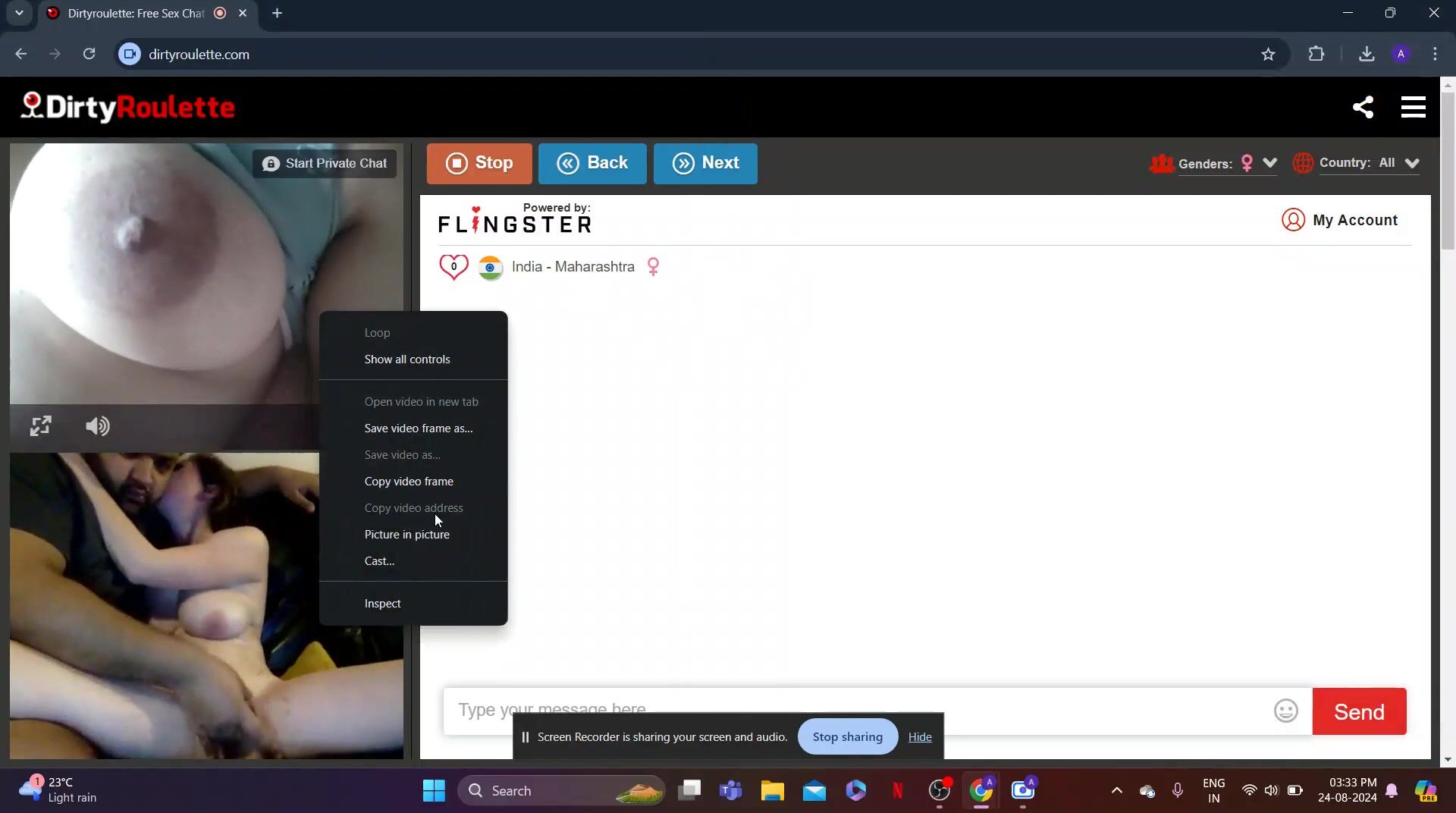Image resolution: width=1456 pixels, height=813 pixels.
Task: Show hidden icons with the tray chevron
Action: (x=1116, y=791)
